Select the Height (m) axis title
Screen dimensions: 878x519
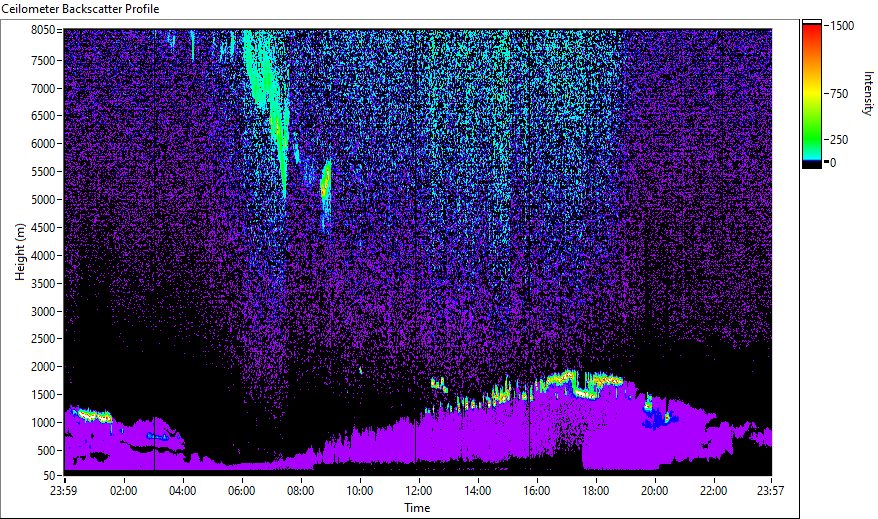coord(20,252)
